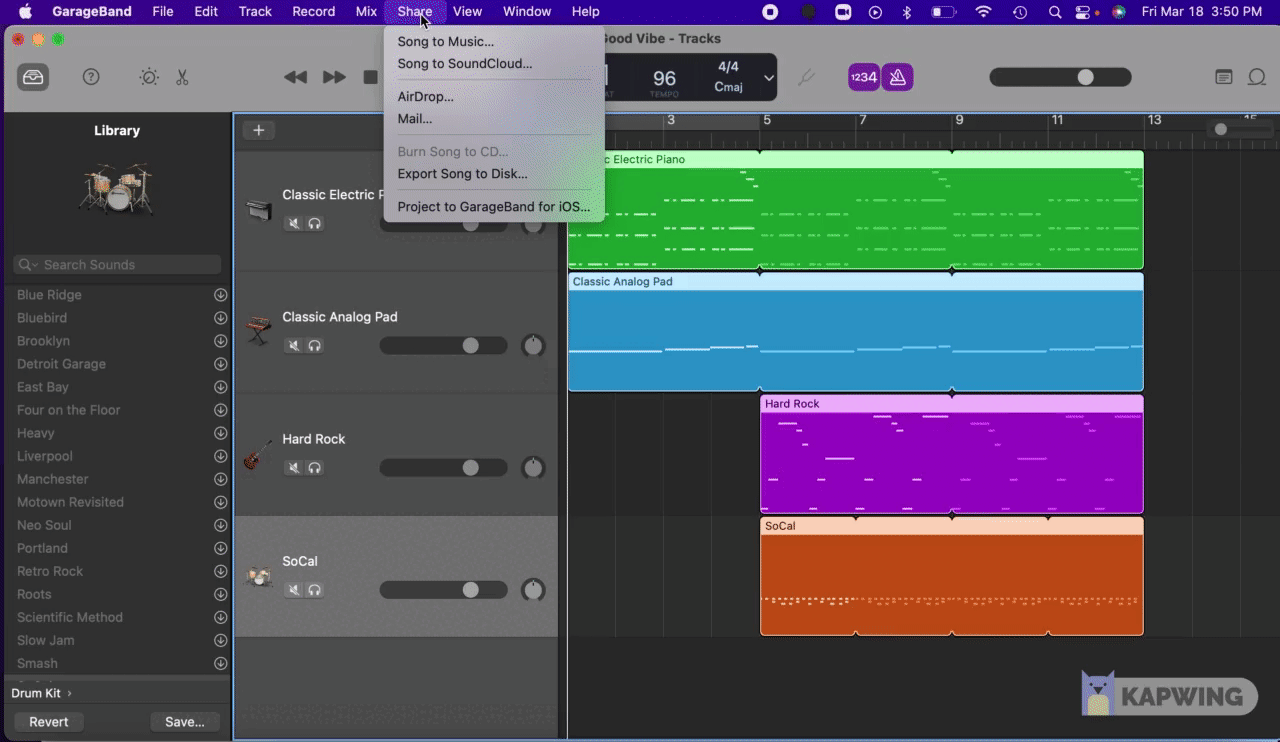The image size is (1280, 742).
Task: Select Liverpool in the sounds list
Action: pos(45,456)
